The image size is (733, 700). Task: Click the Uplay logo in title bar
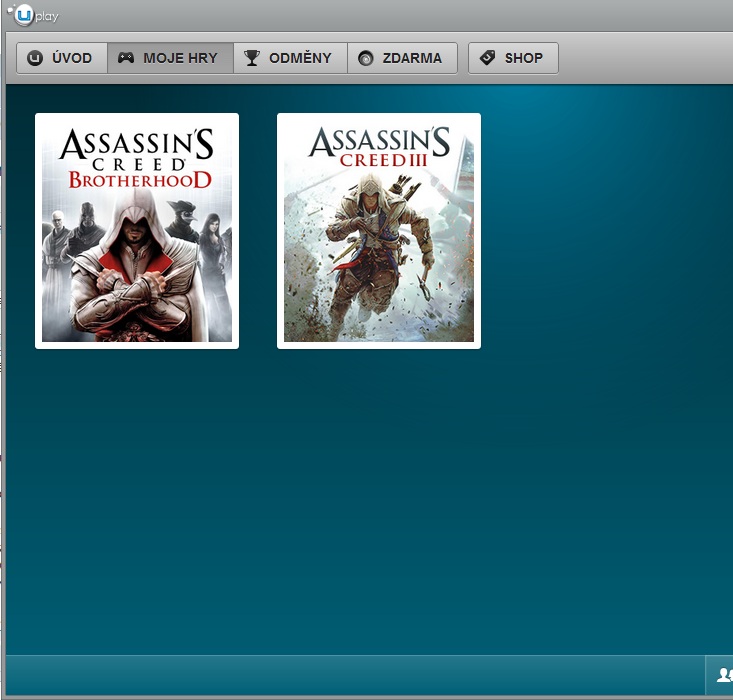tap(34, 15)
